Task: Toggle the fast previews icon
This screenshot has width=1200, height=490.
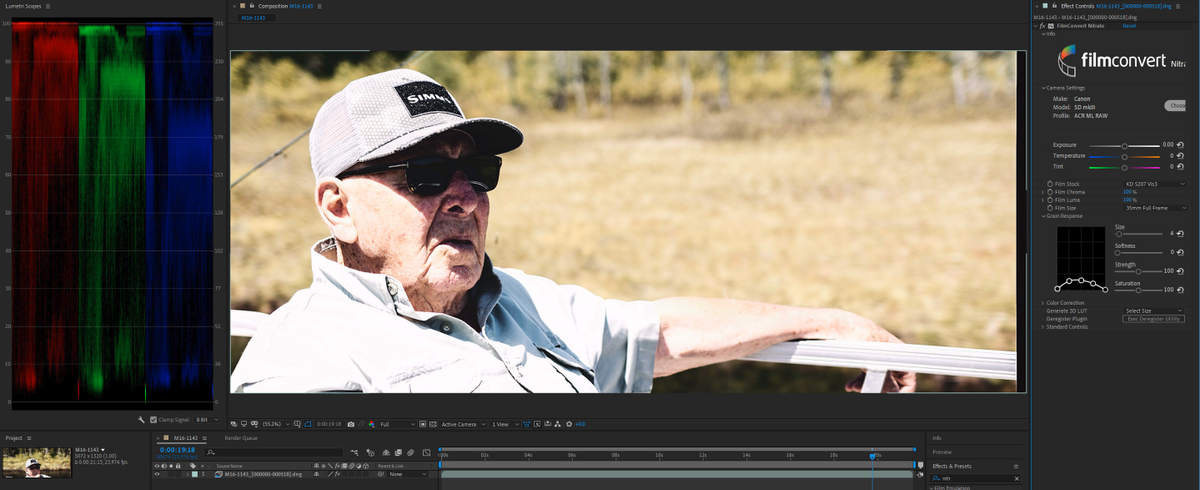Action: coord(537,424)
